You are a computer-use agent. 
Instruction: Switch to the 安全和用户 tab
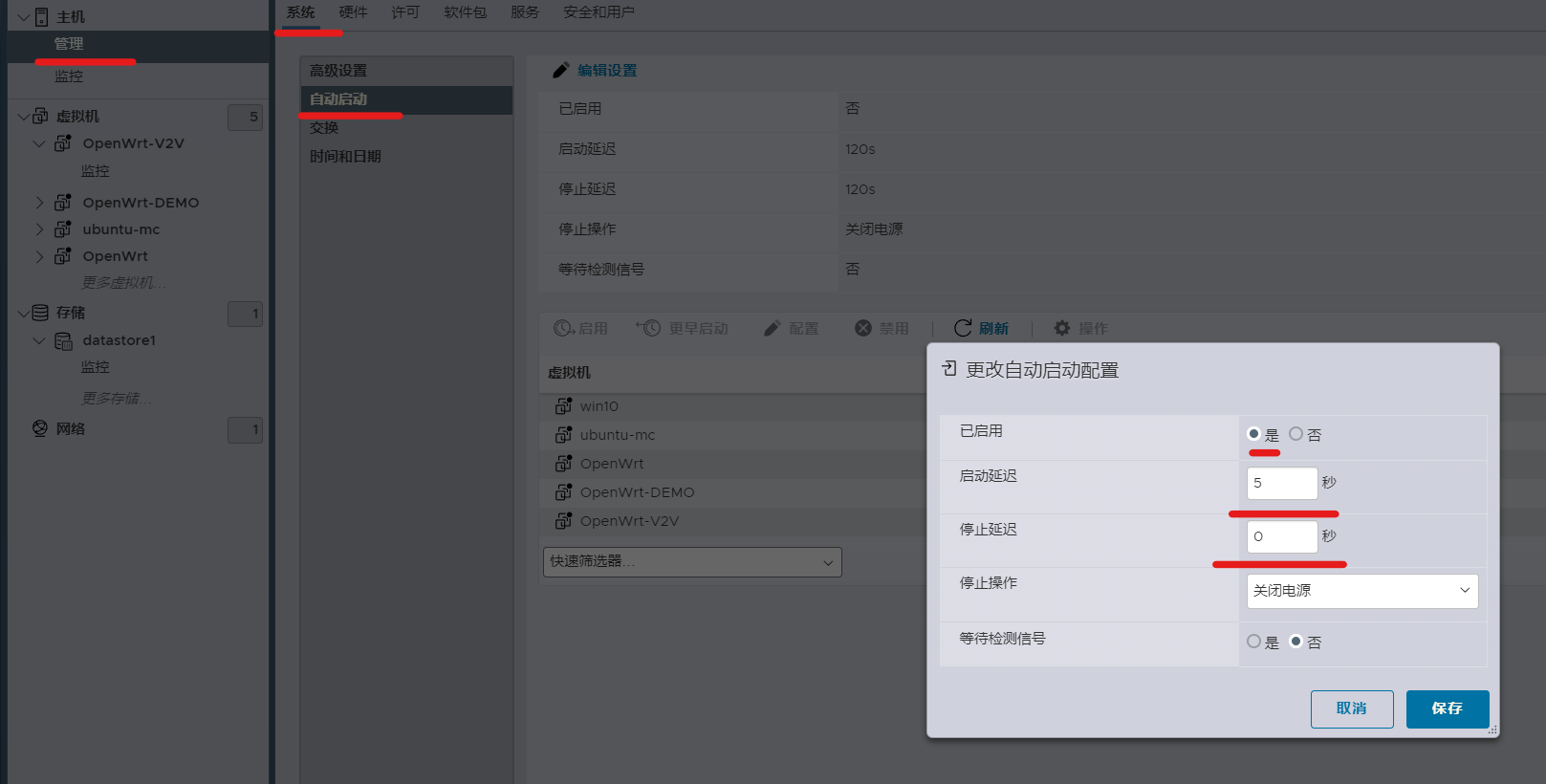point(599,12)
